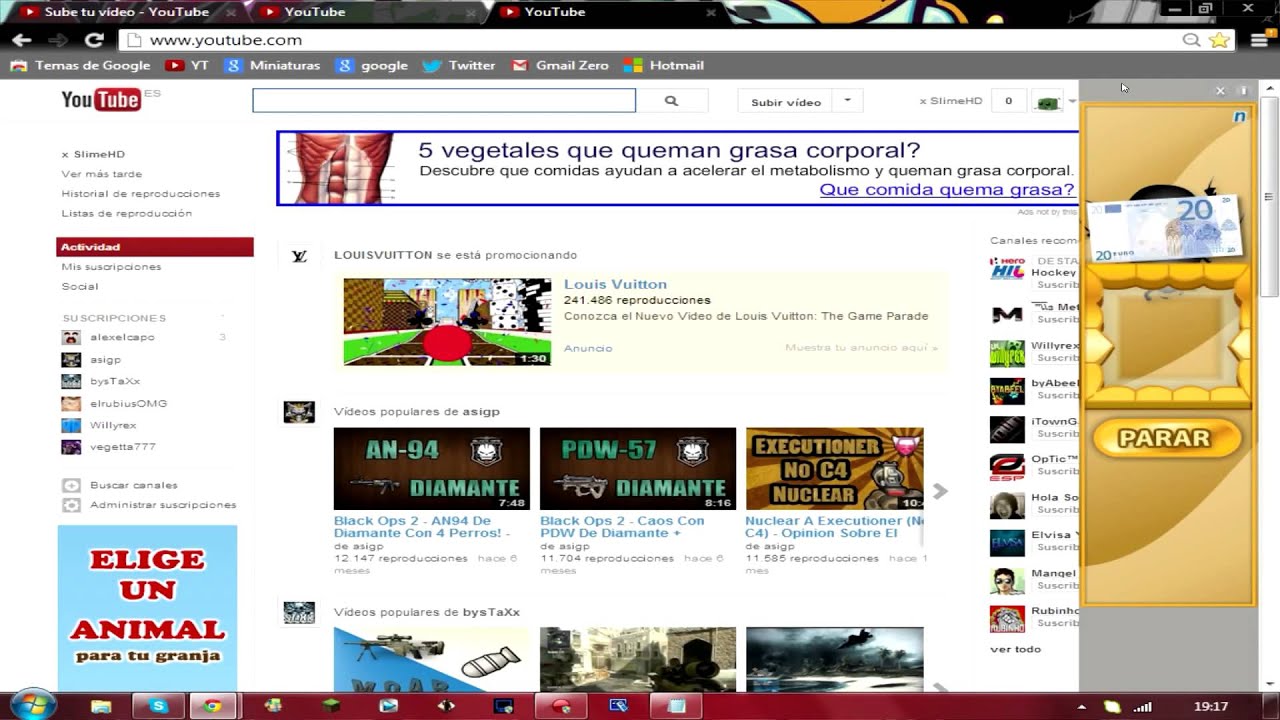Open Listas de reproducción link
The image size is (1280, 720).
pos(127,214)
